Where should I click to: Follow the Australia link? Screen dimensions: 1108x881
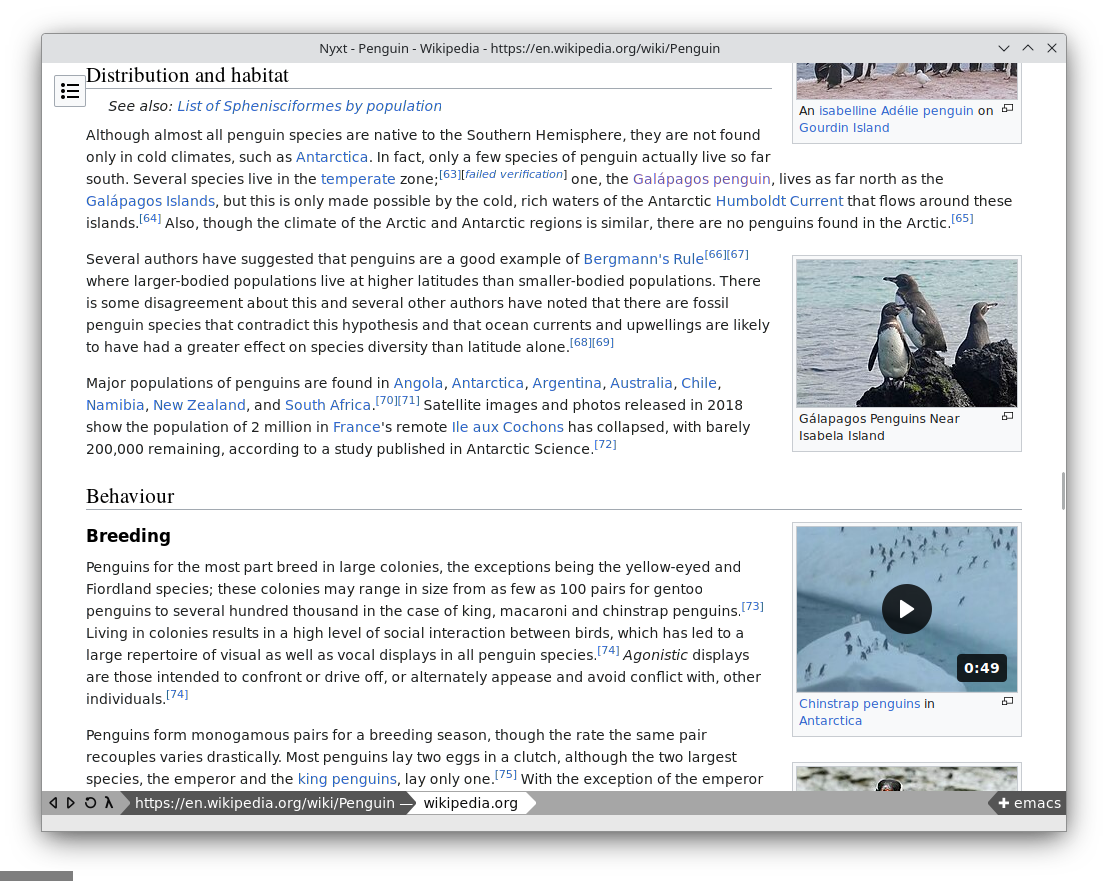click(641, 383)
